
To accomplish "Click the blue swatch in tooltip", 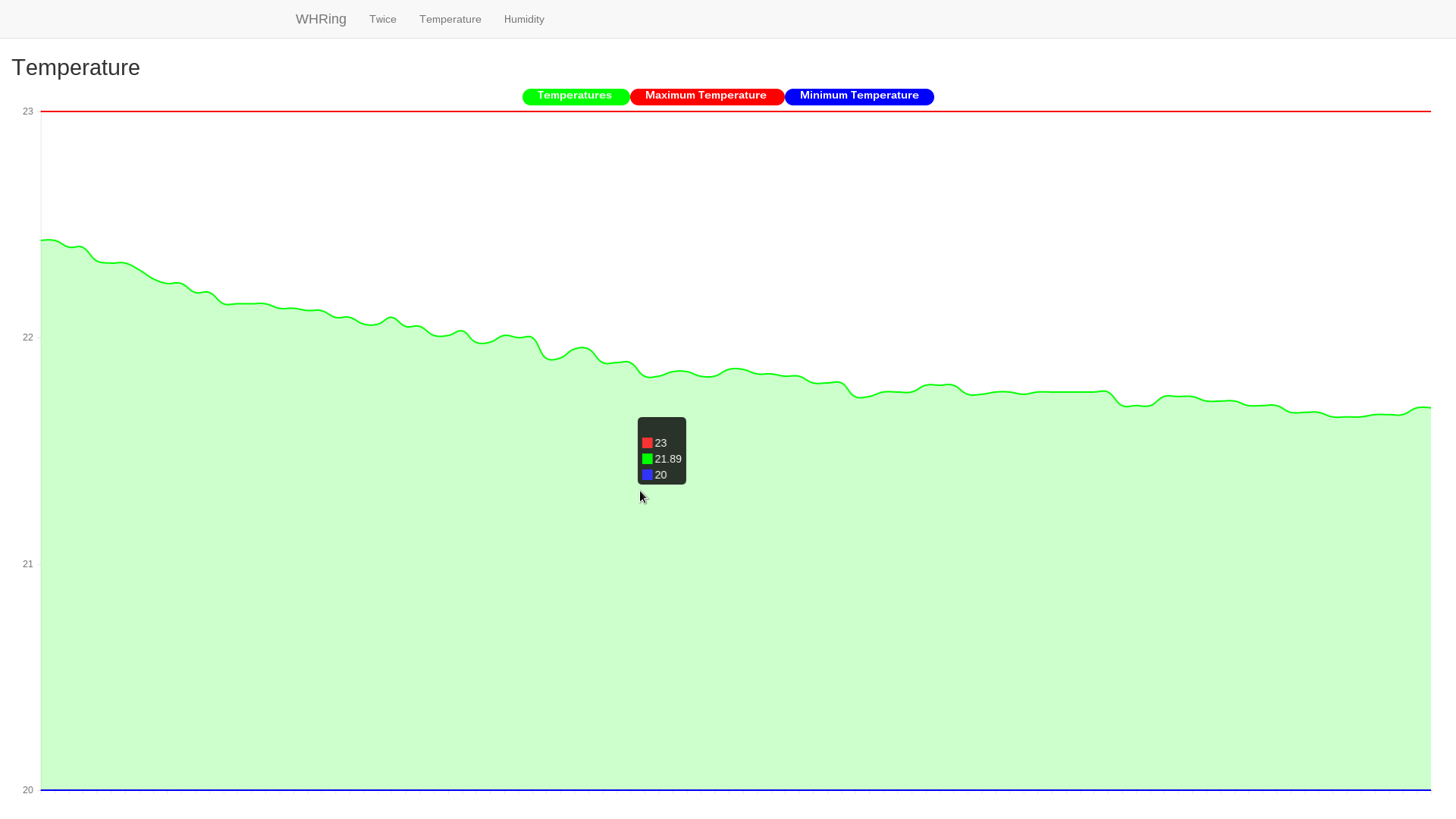I will [648, 475].
